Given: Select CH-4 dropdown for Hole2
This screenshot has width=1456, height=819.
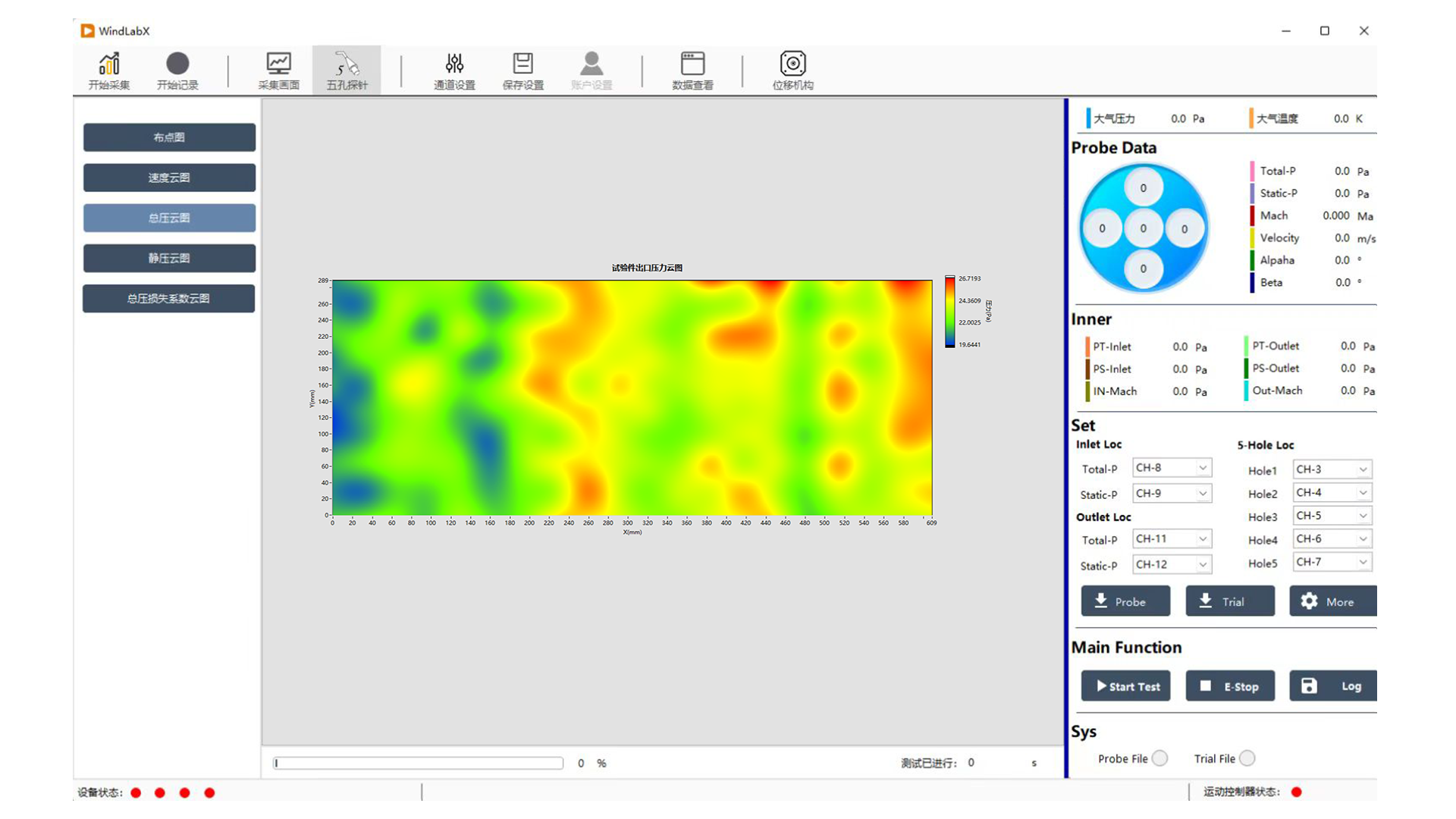Looking at the screenshot, I should (1329, 492).
